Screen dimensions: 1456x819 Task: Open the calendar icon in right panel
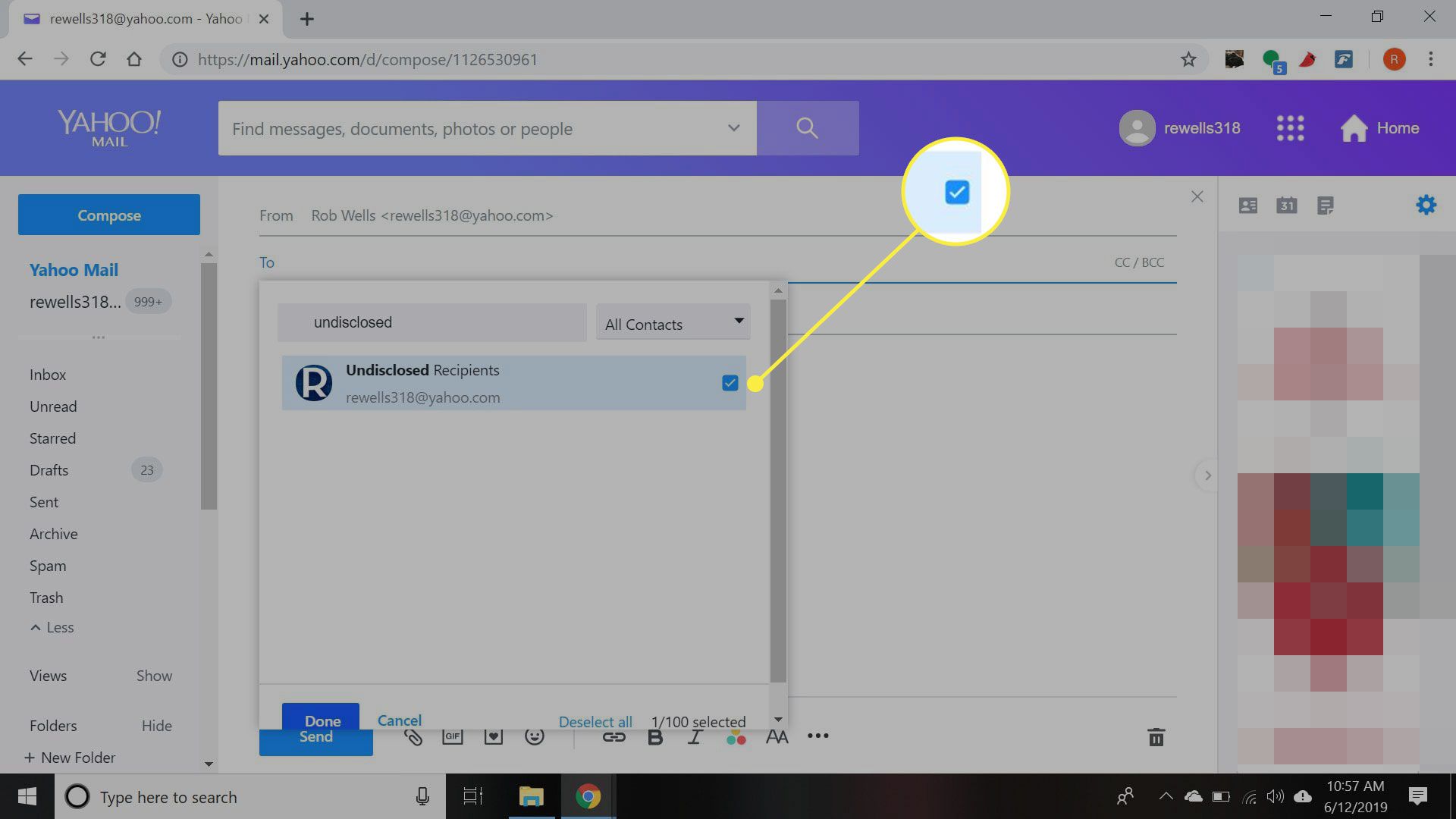(x=1286, y=206)
